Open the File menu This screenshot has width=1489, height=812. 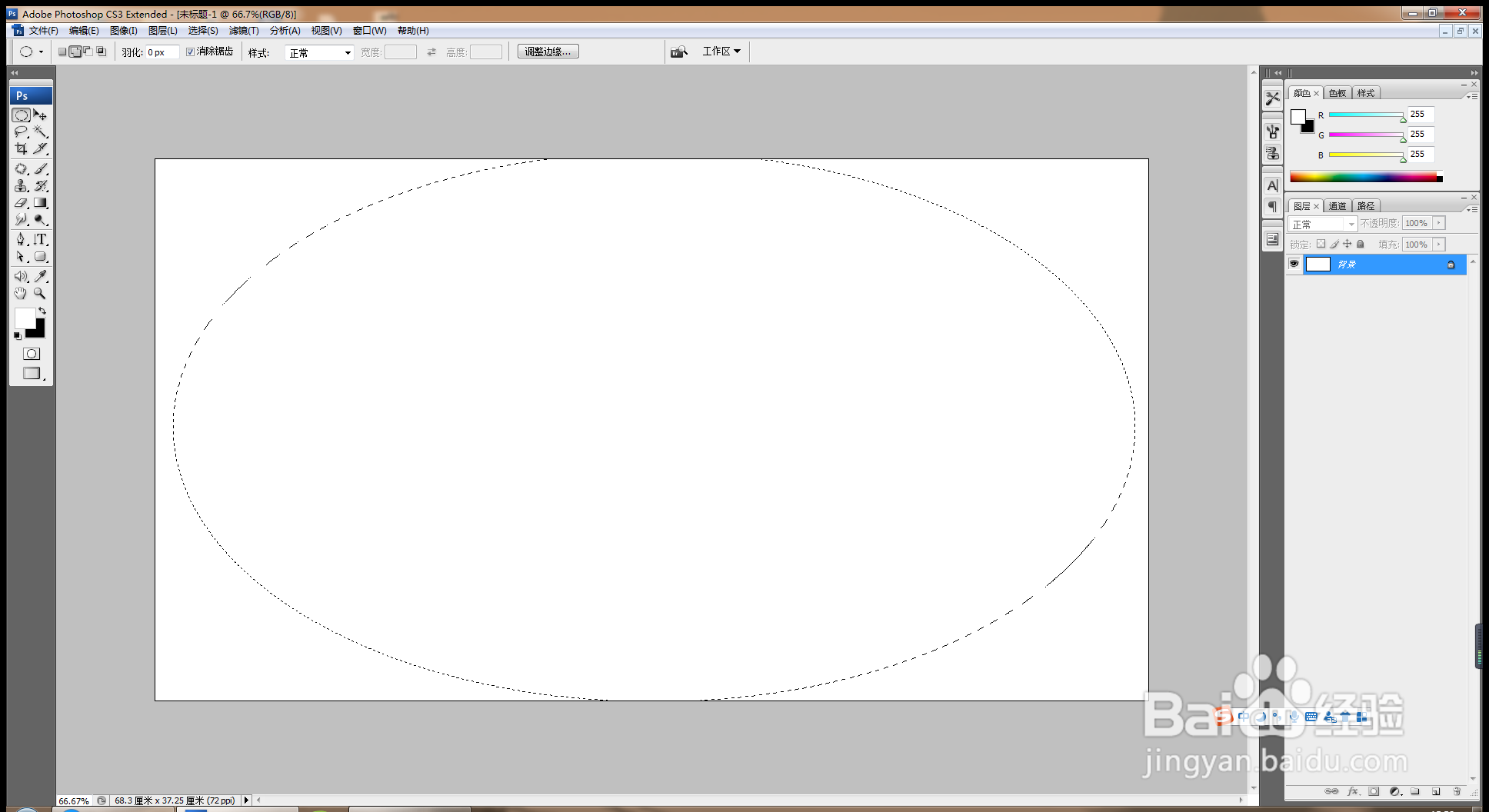44,31
